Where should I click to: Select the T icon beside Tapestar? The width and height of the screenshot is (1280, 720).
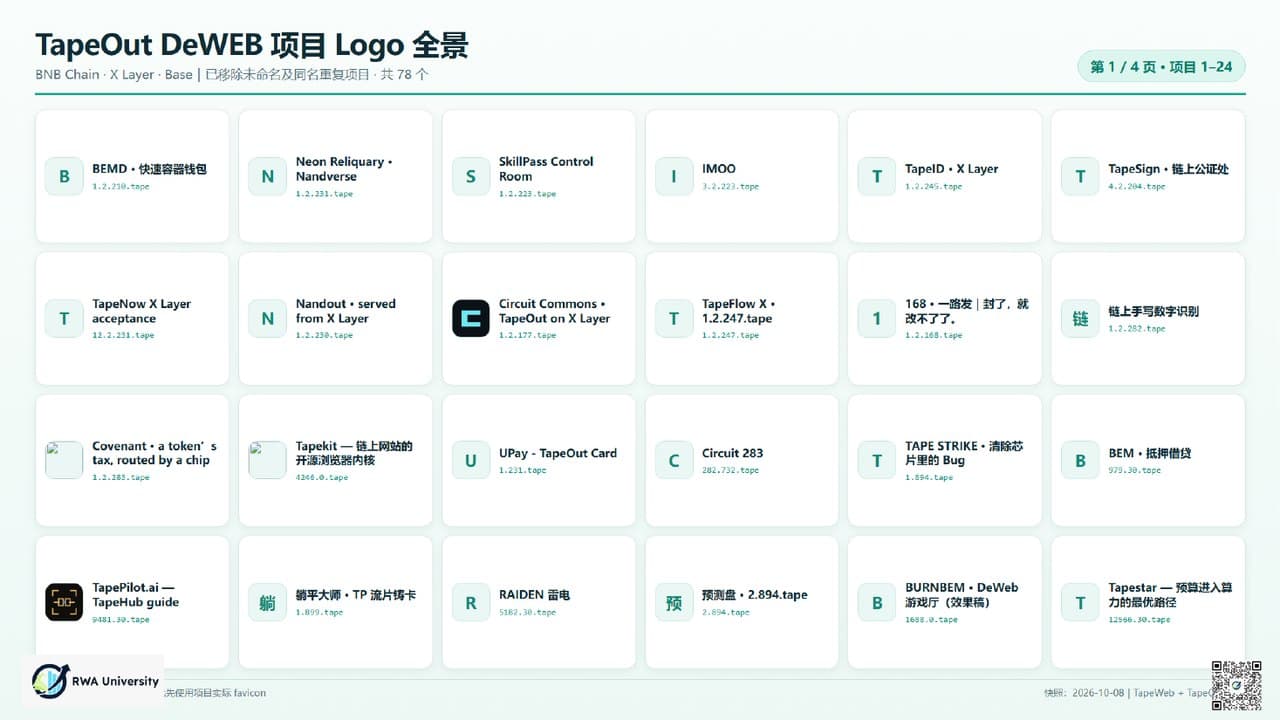tap(1080, 602)
